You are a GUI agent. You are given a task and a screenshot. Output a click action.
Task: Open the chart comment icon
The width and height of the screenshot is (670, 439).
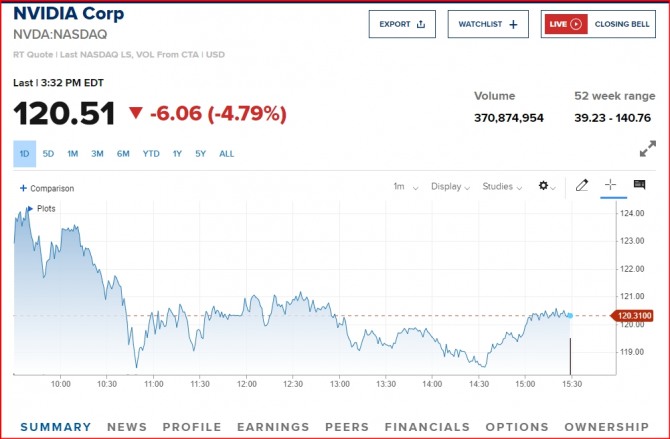click(x=639, y=186)
